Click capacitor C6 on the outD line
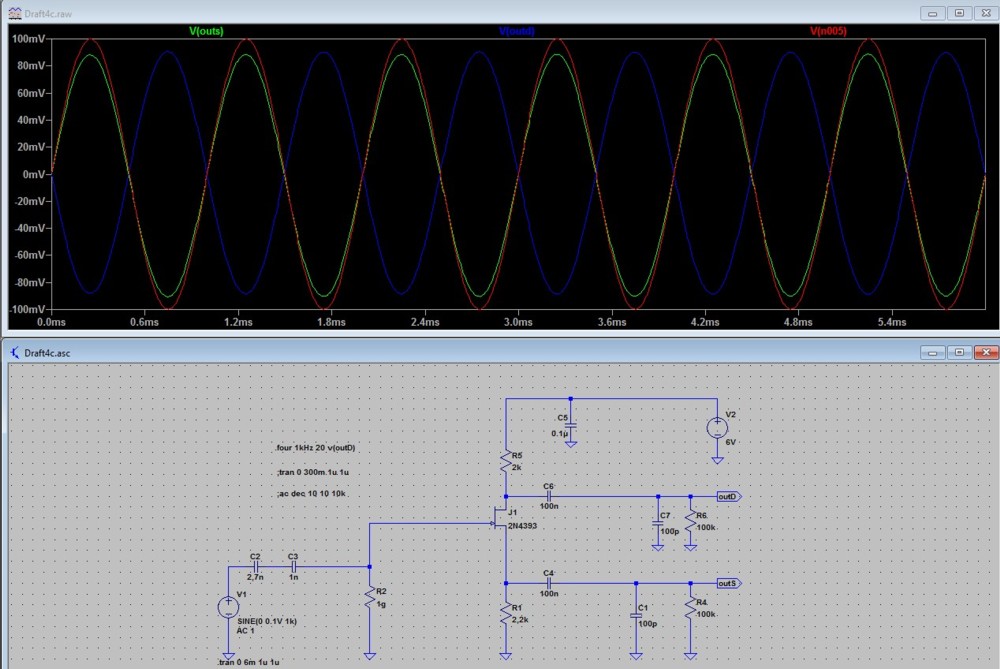The width and height of the screenshot is (1000, 669). (549, 496)
